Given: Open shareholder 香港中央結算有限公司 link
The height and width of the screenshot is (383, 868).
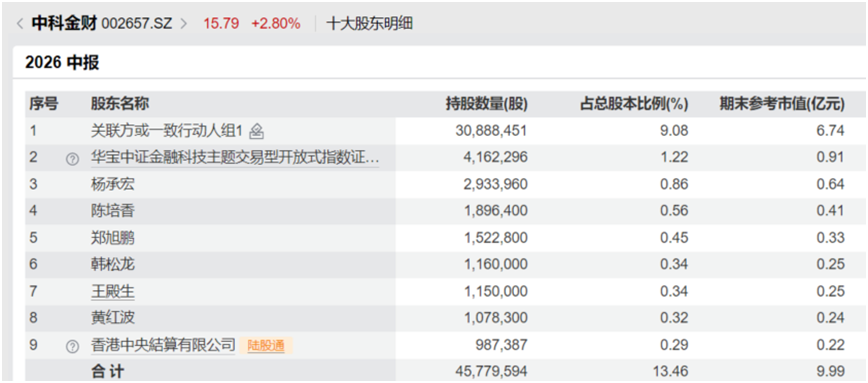Looking at the screenshot, I should click(163, 345).
